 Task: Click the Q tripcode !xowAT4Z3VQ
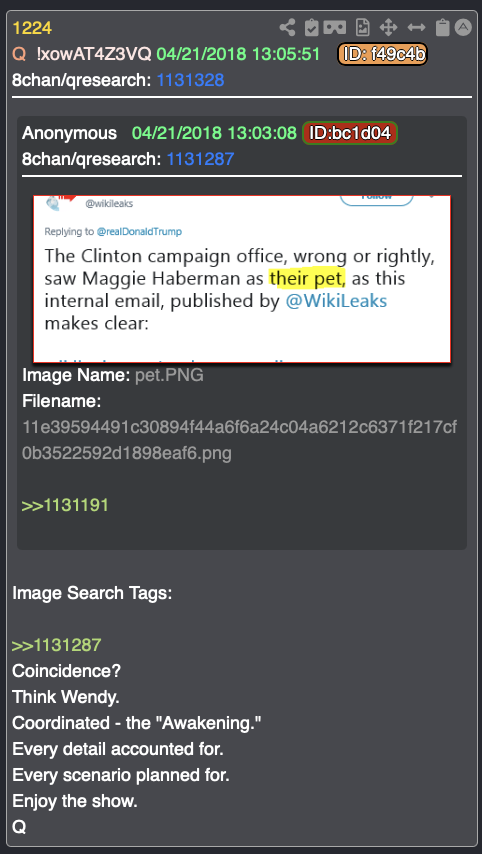(x=94, y=54)
